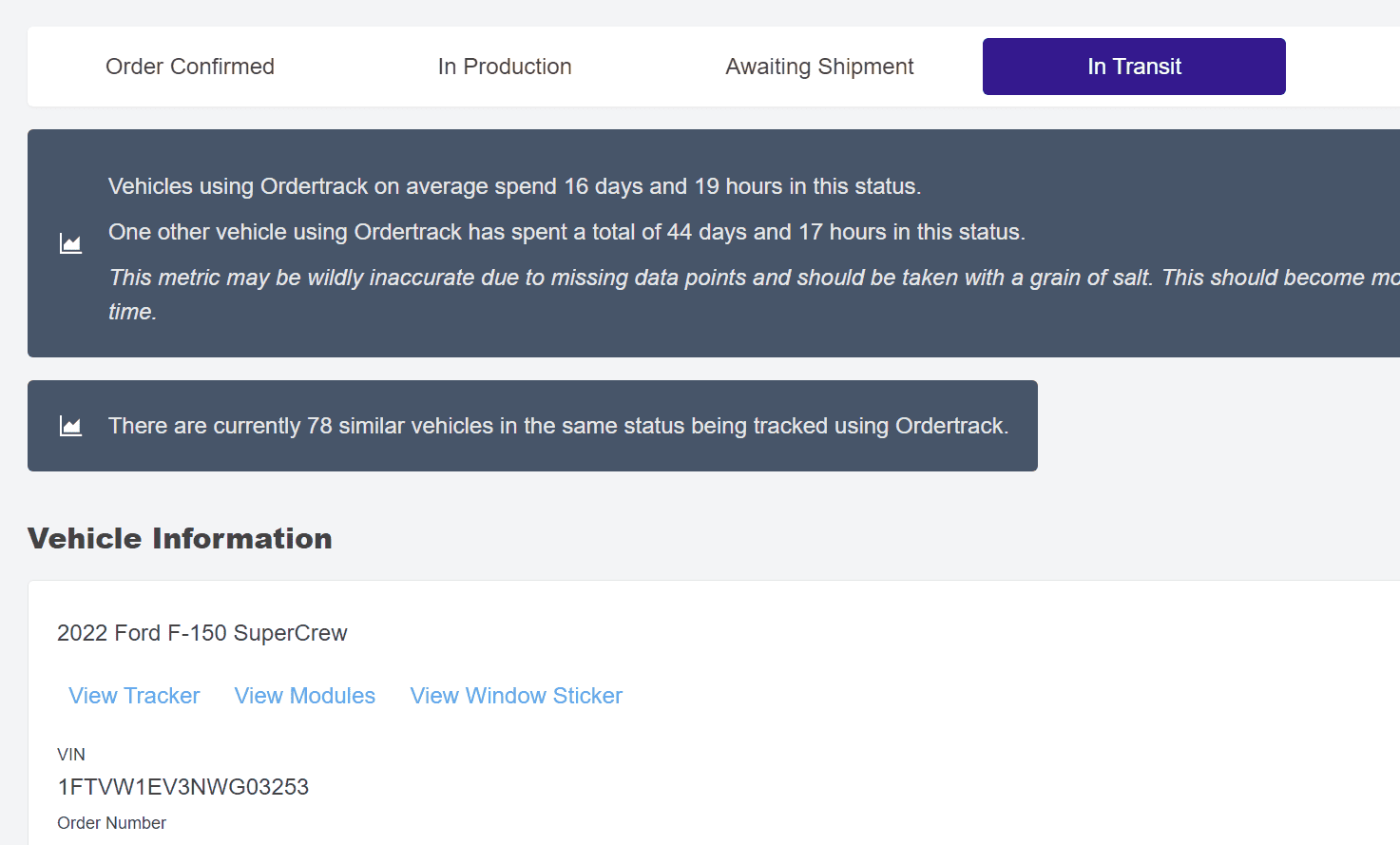Viewport: 1400px width, 845px height.
Task: Click the word "time." ending the disclaimer
Action: tap(133, 312)
